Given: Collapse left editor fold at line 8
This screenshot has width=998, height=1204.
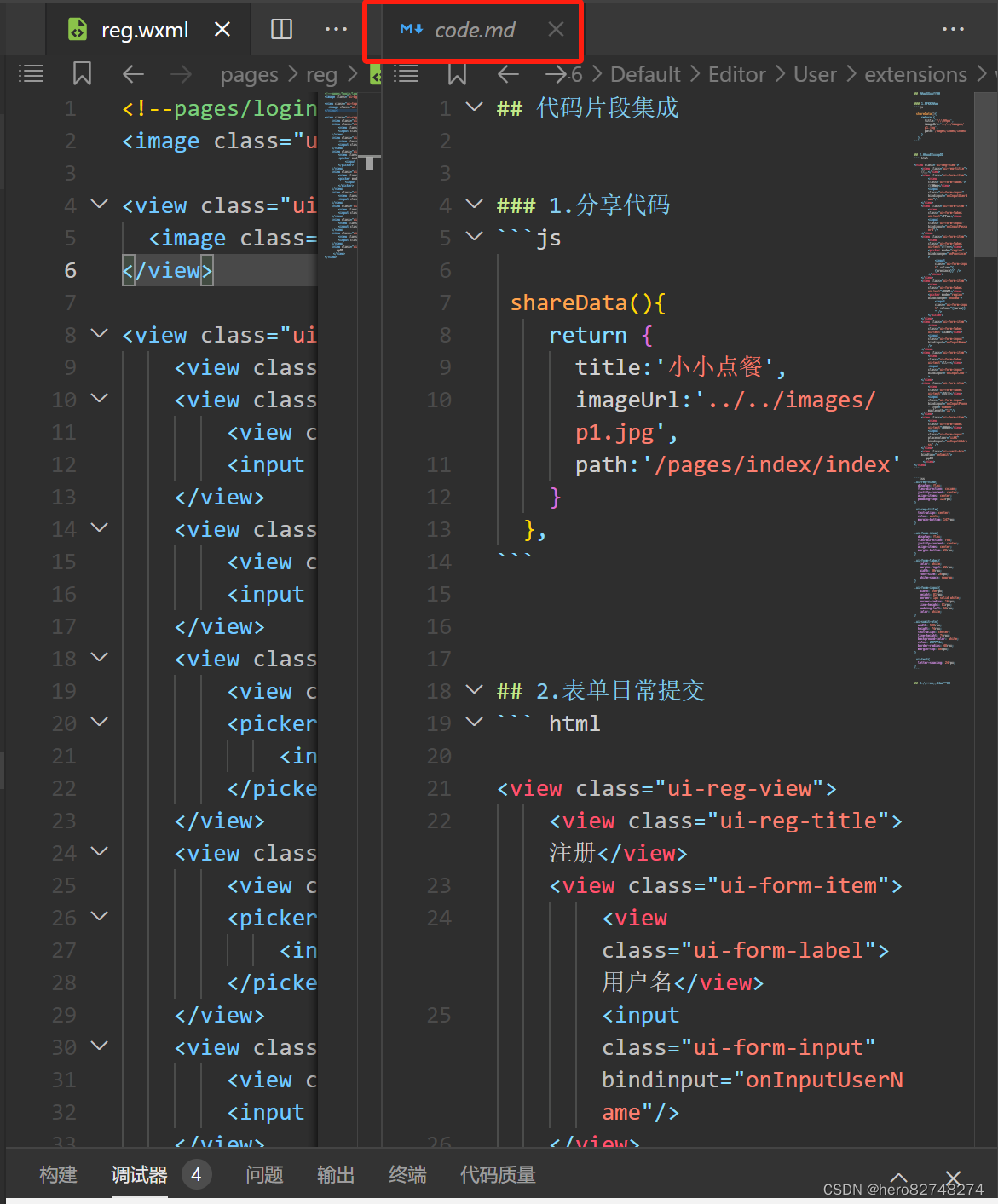Looking at the screenshot, I should pyautogui.click(x=99, y=334).
